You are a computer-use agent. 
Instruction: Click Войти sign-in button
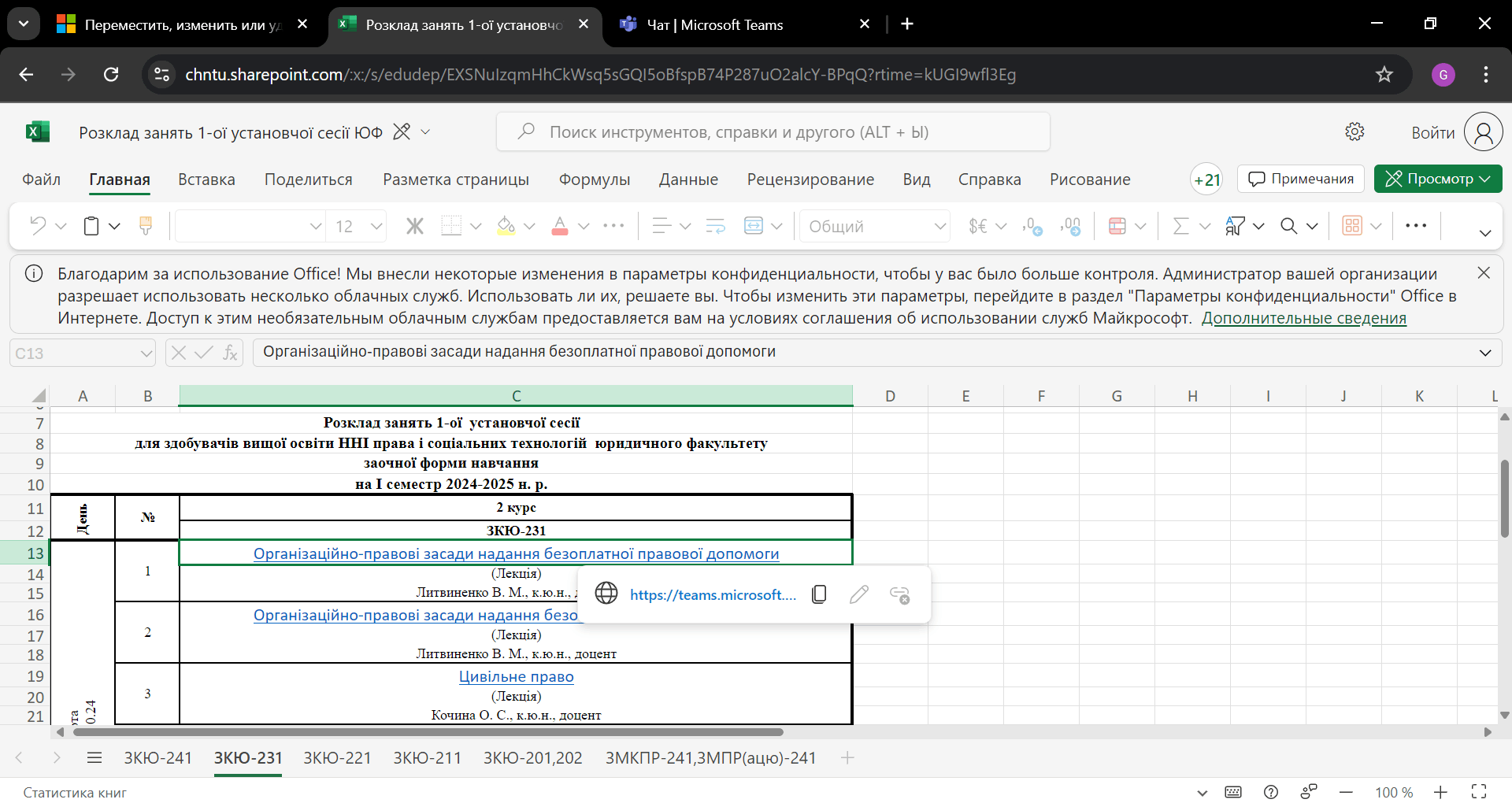tap(1432, 132)
